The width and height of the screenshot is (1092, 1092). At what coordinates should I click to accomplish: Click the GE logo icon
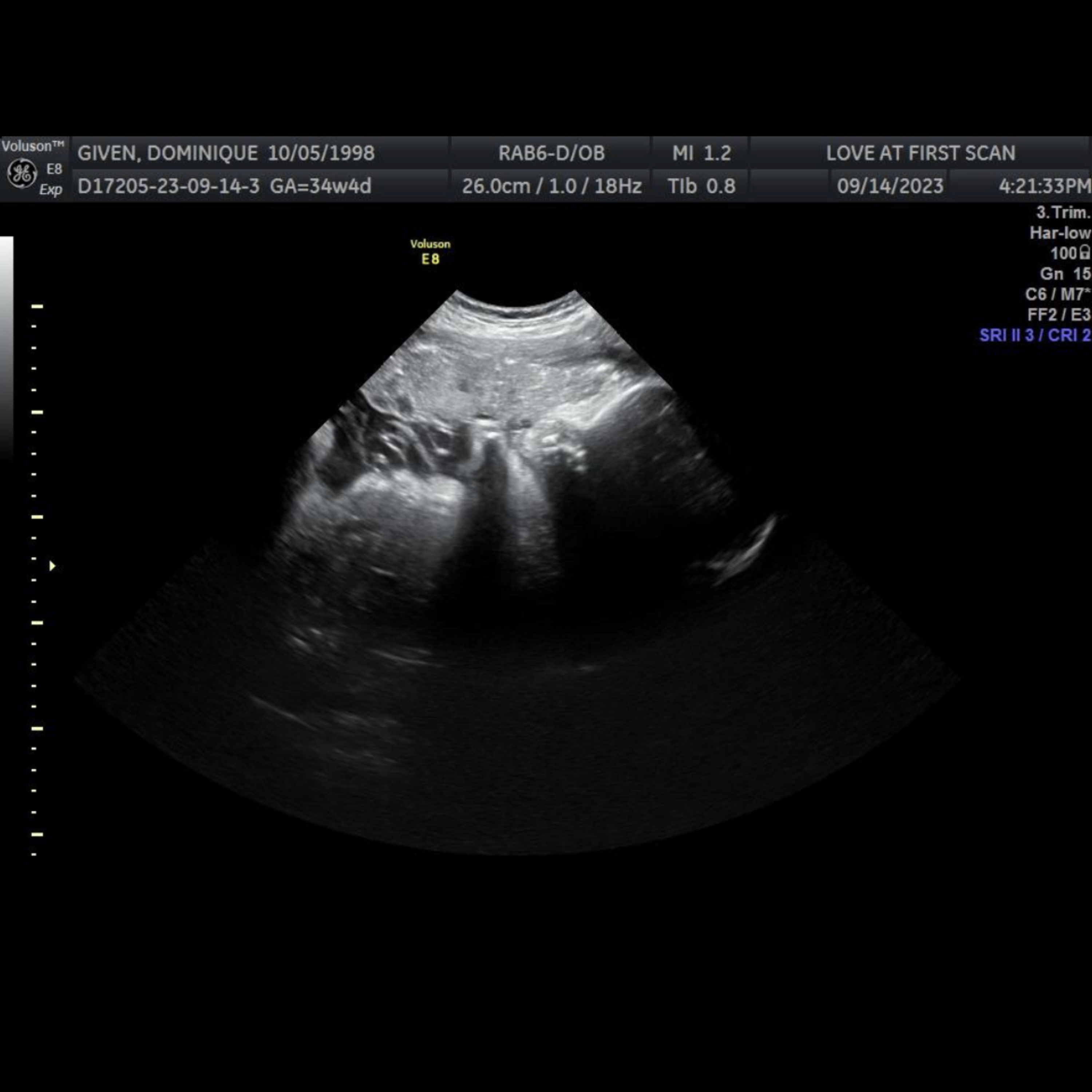22,173
